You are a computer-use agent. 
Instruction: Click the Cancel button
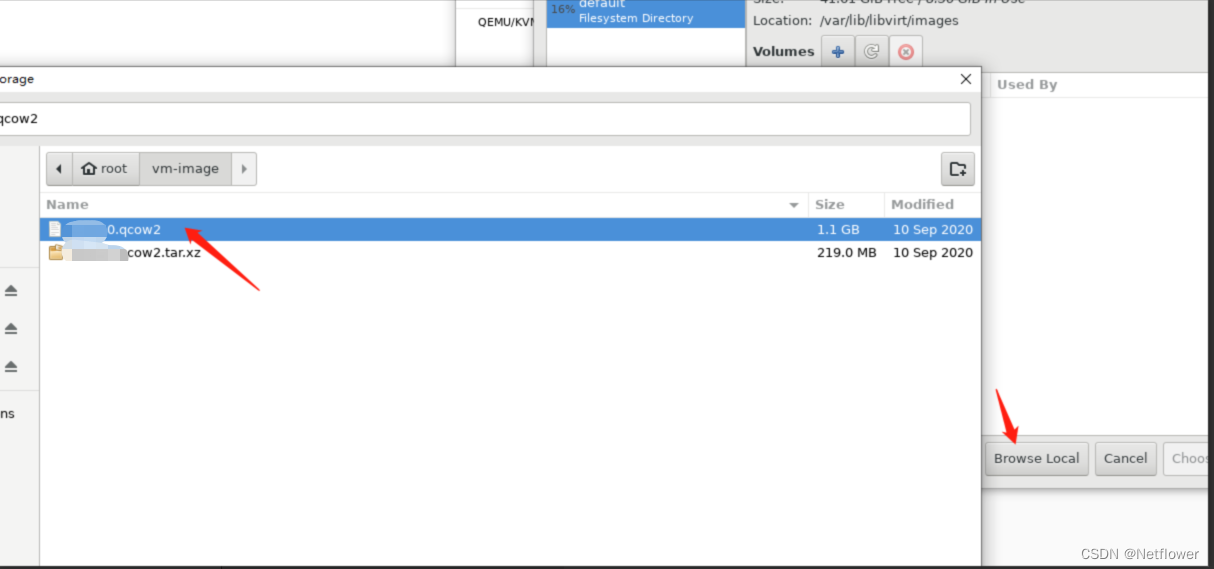pyautogui.click(x=1125, y=459)
